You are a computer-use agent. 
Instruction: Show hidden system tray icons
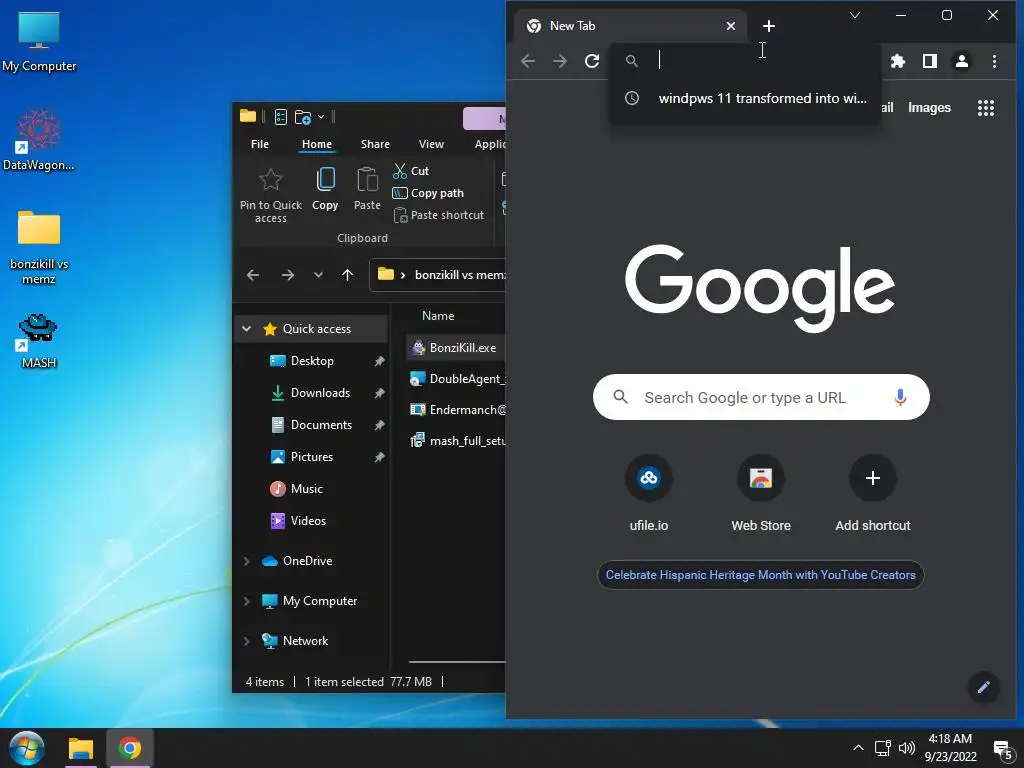click(x=858, y=748)
